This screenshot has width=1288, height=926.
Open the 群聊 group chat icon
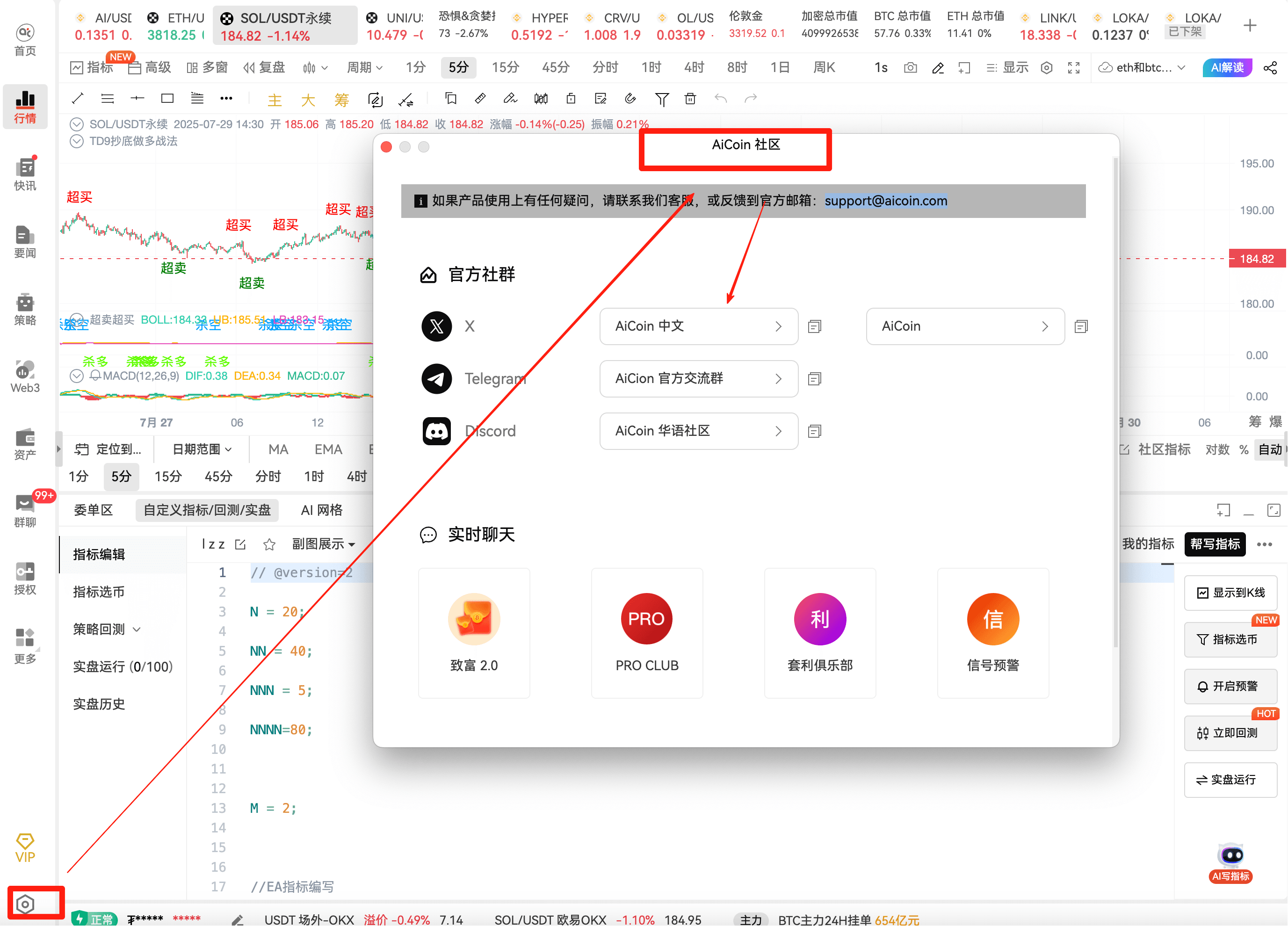click(25, 510)
